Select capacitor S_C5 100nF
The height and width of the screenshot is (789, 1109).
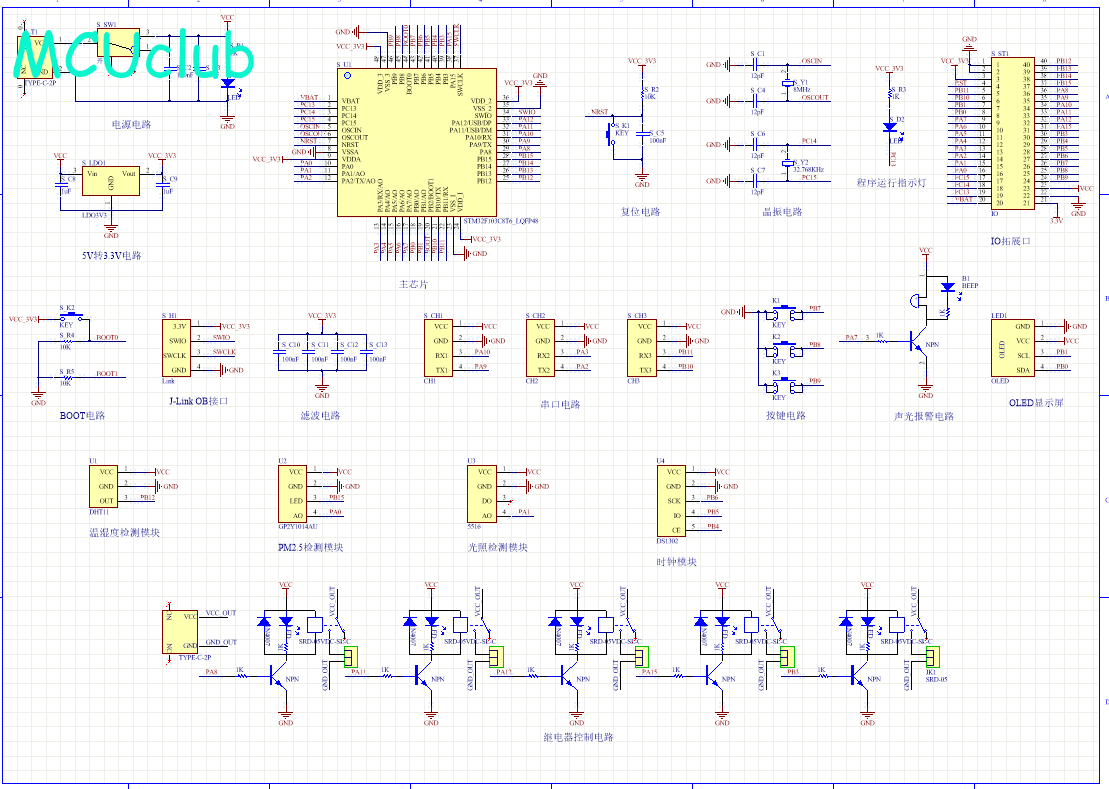[x=642, y=134]
